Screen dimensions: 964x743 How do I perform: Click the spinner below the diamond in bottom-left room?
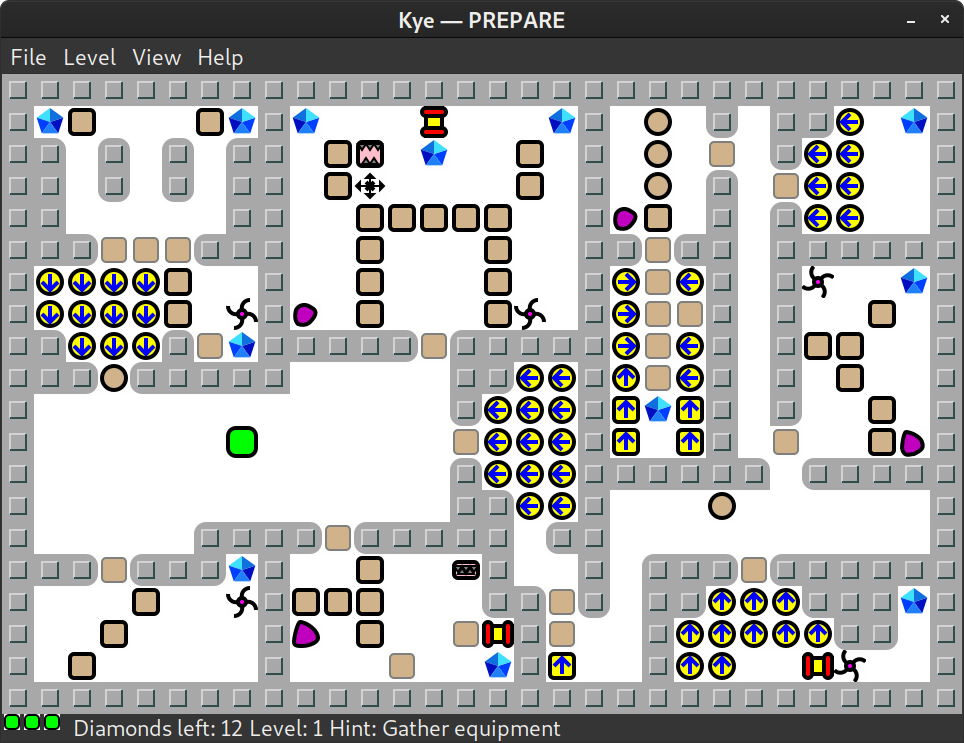(242, 602)
